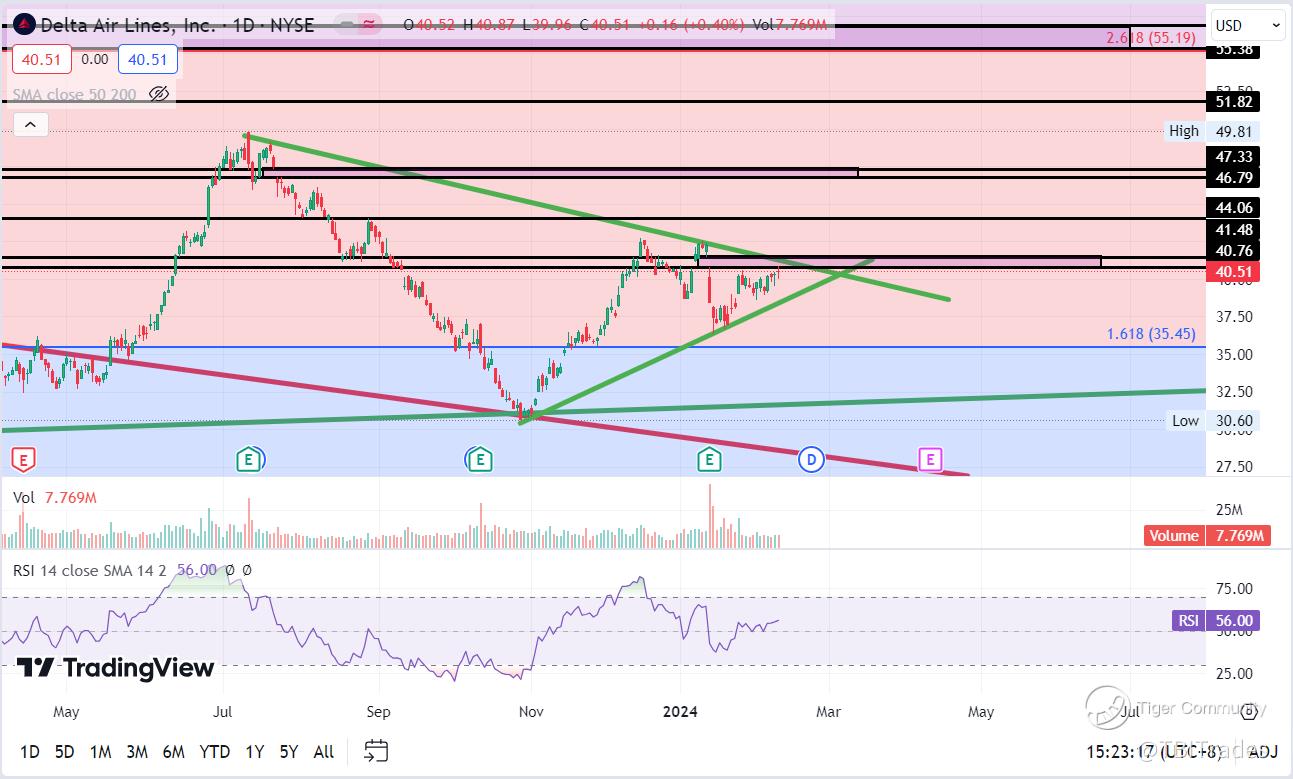This screenshot has width=1293, height=779.
Task: Collapse the indicator legend with the caret button
Action: click(x=30, y=125)
